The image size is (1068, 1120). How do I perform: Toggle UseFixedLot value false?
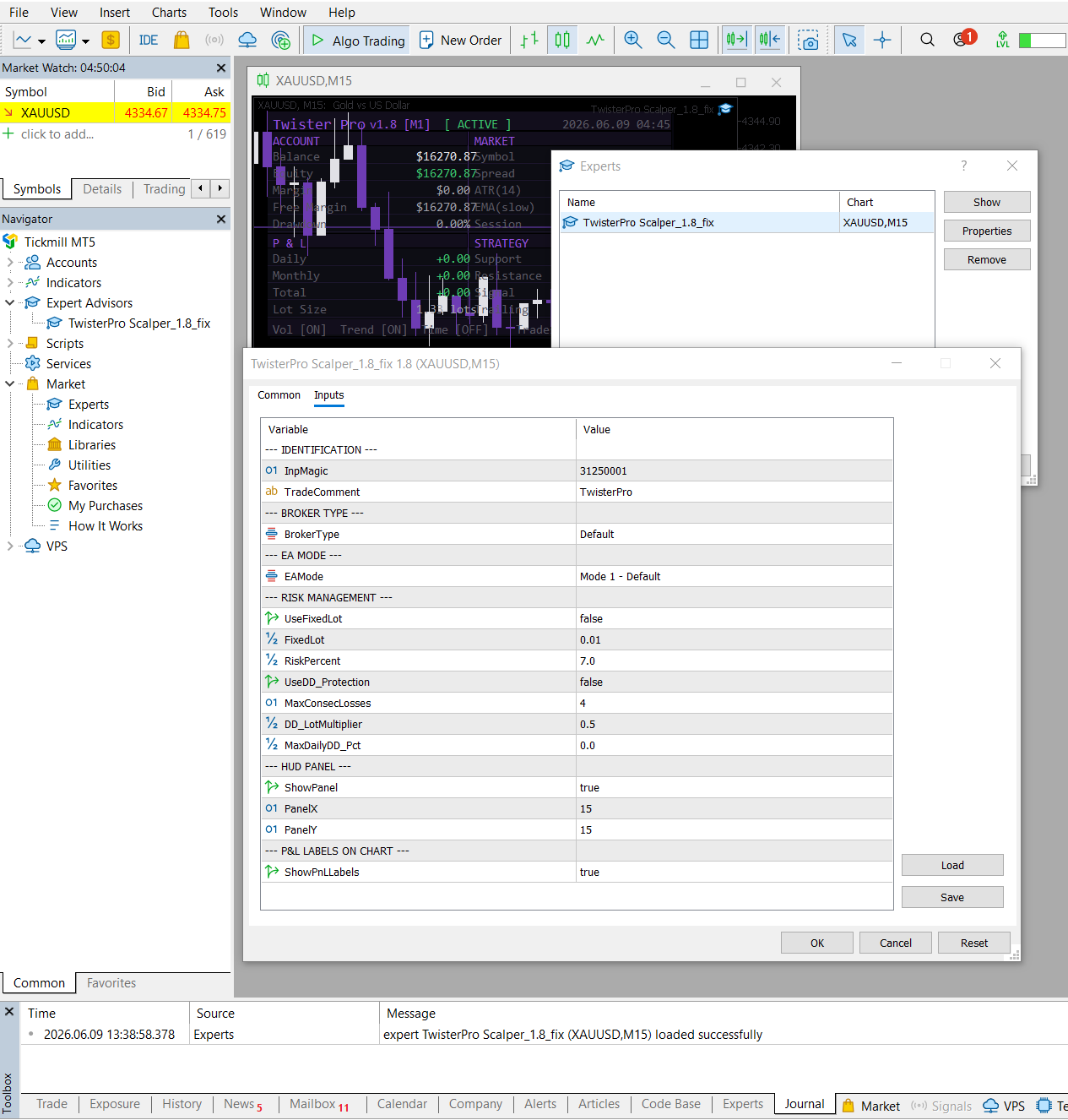pyautogui.click(x=735, y=619)
